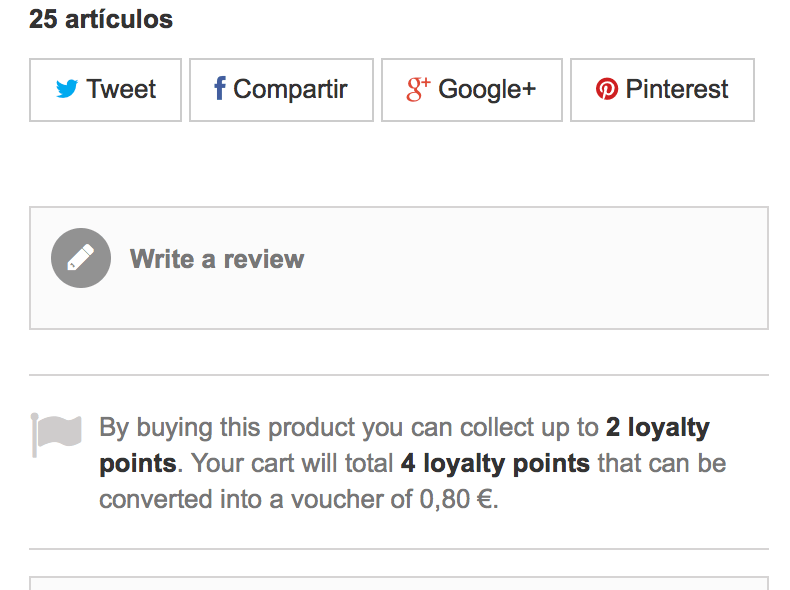Screen dimensions: 790x590
Task: Click the Facebook f icon
Action: pos(220,88)
